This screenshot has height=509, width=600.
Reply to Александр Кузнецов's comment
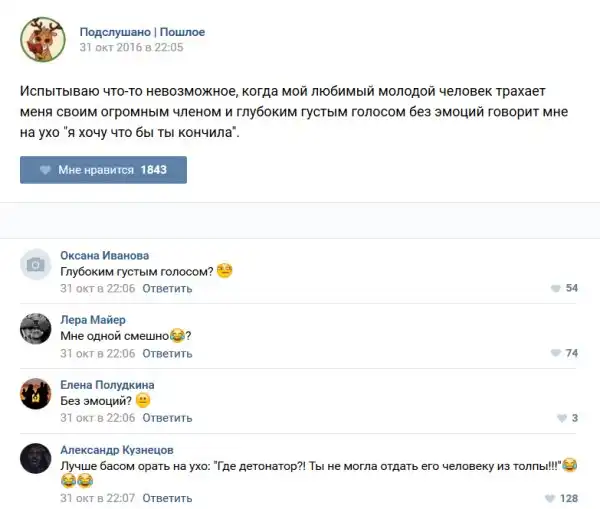167,498
